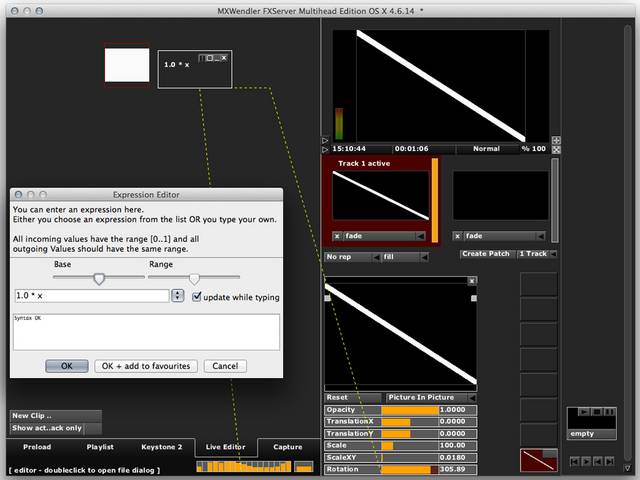640x480 pixels.
Task: Switch to the Keystone 2 tab
Action: click(x=162, y=447)
